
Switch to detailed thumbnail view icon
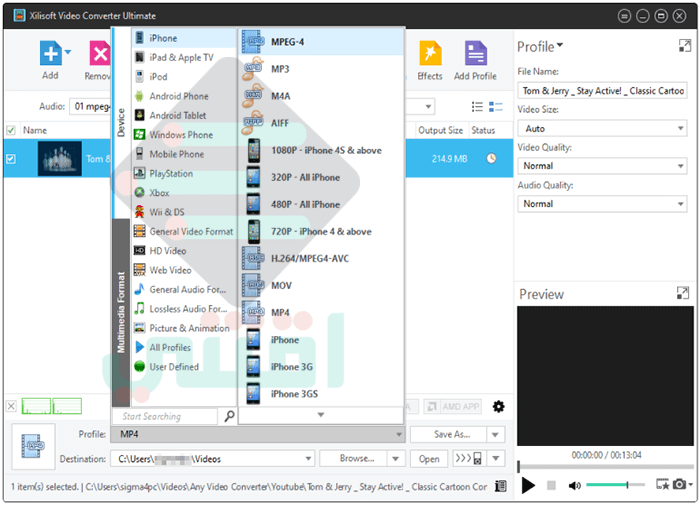click(496, 106)
